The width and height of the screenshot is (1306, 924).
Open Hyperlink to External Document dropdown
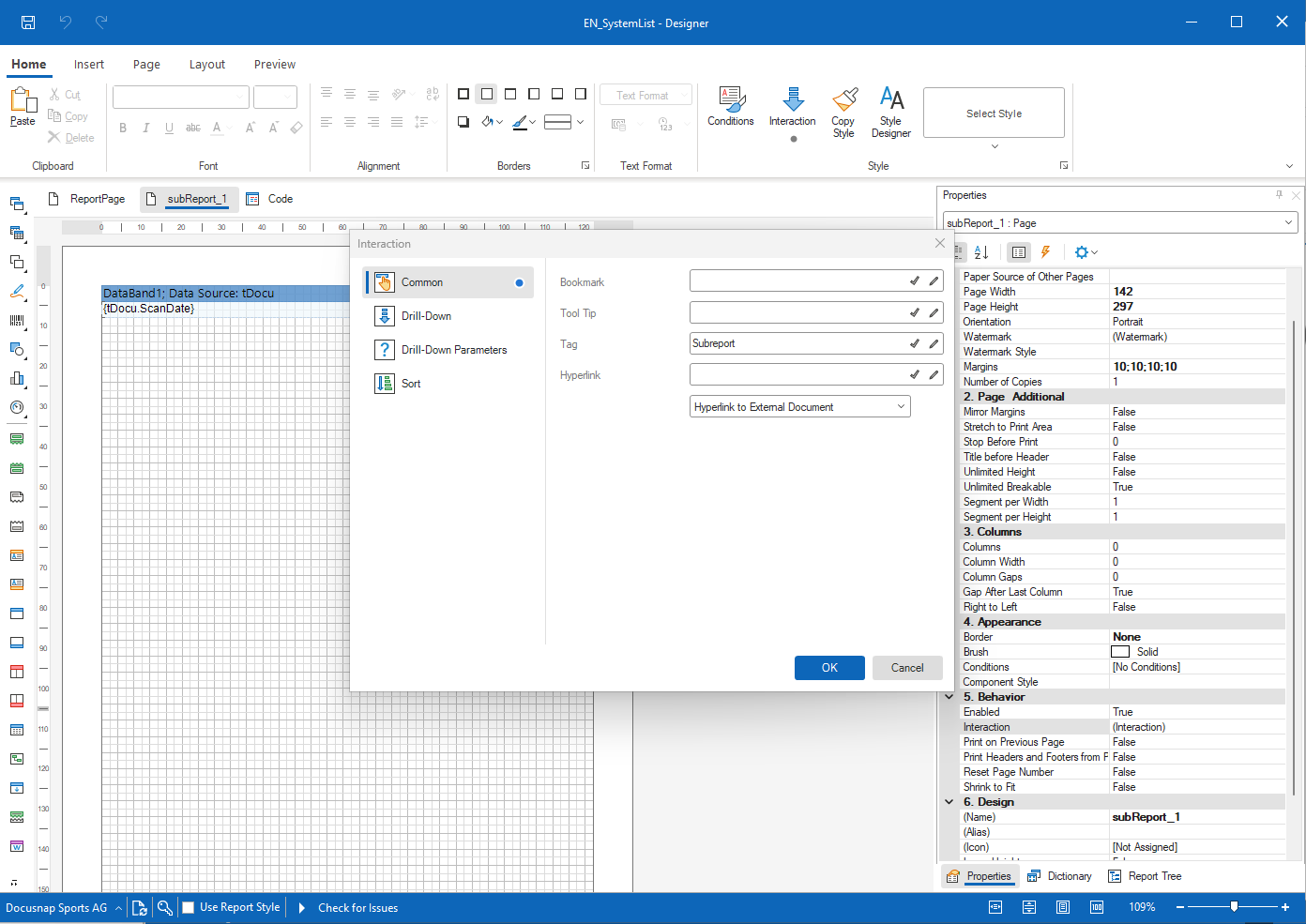pos(800,407)
